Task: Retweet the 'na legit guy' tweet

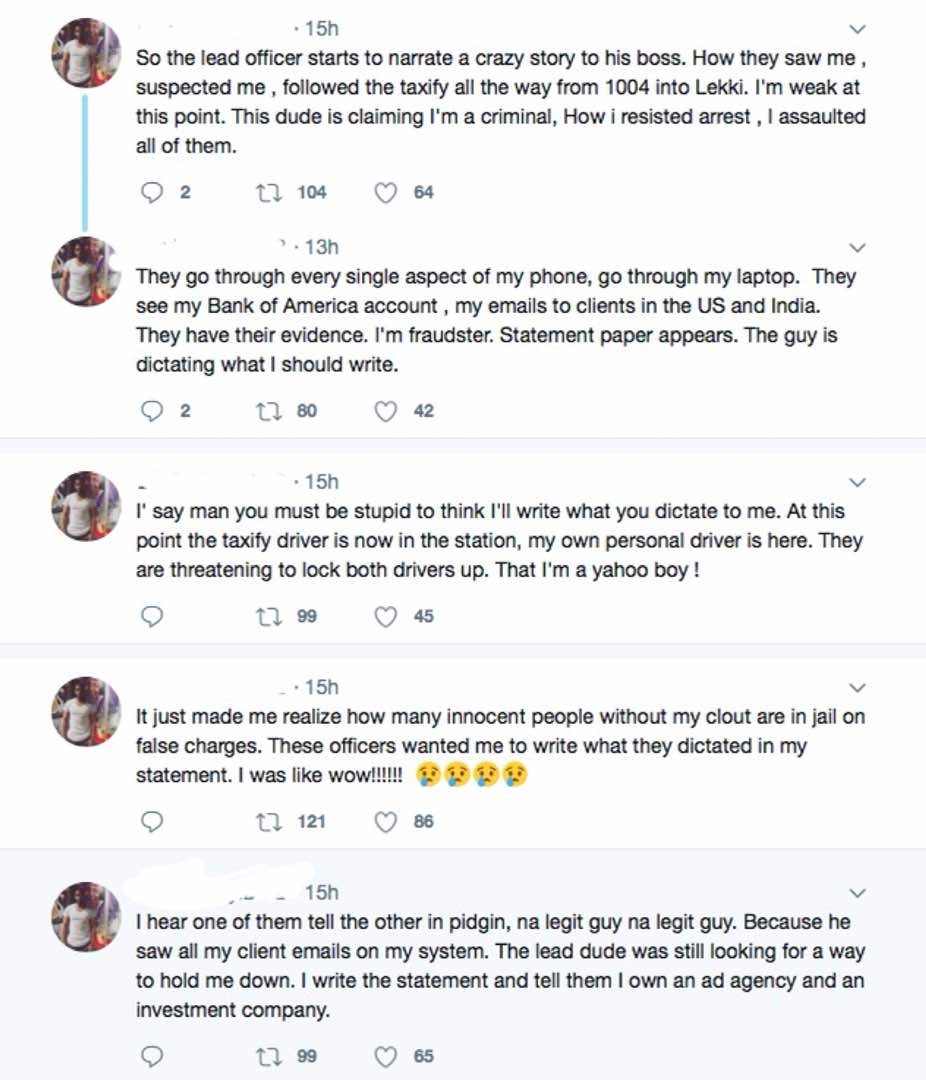Action: click(x=269, y=1056)
